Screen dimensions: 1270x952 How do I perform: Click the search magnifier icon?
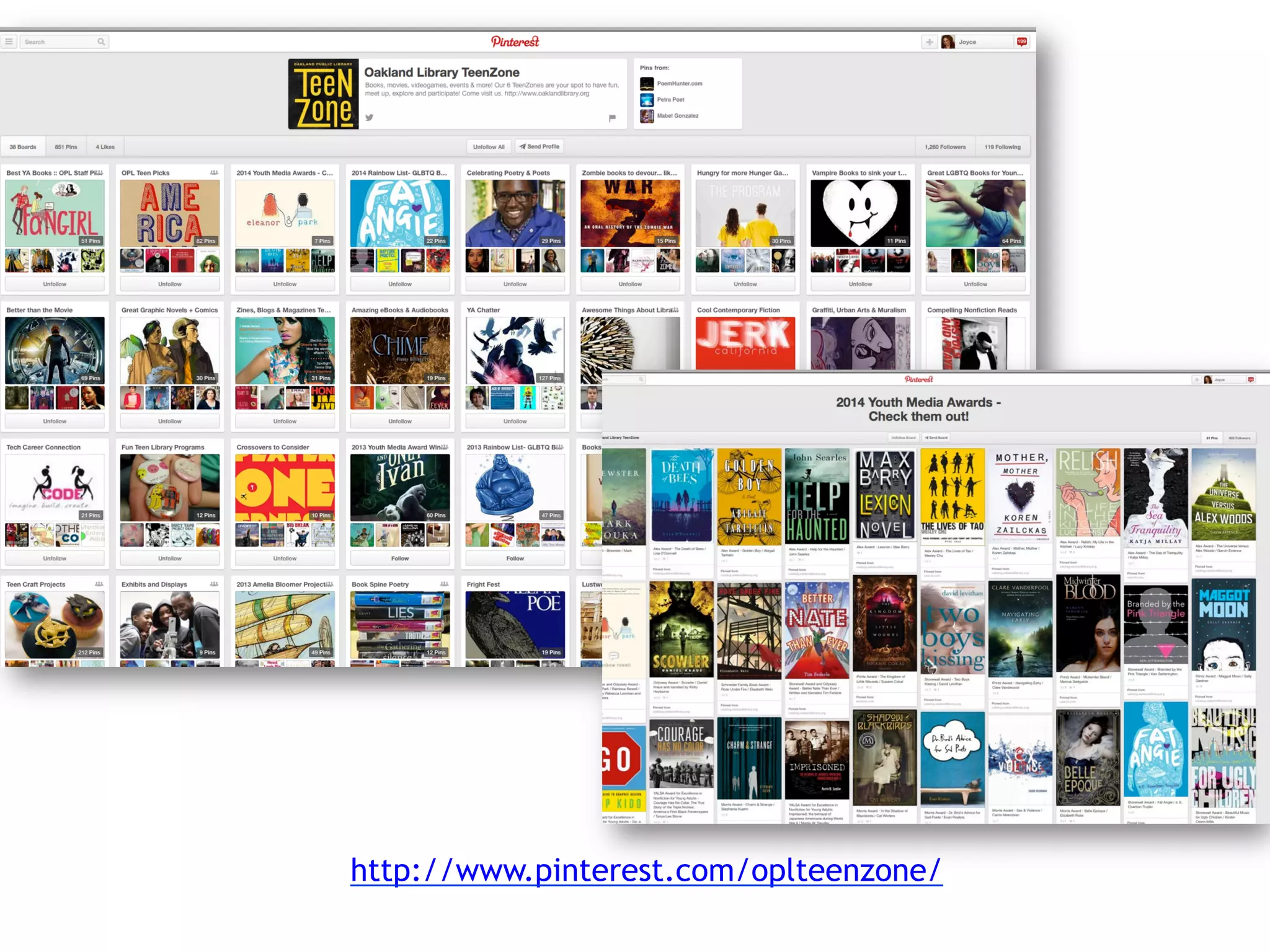click(101, 42)
